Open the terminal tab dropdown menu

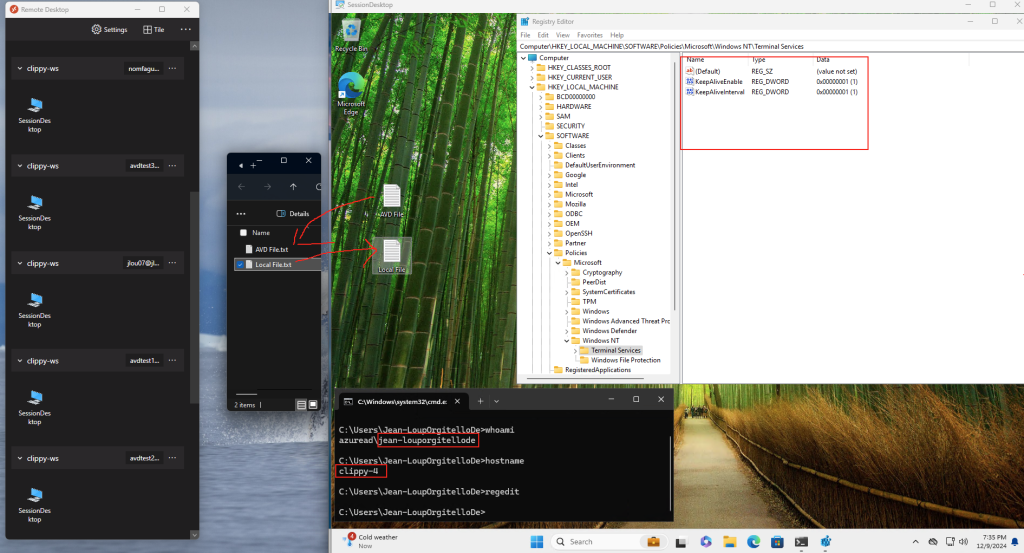[x=497, y=401]
